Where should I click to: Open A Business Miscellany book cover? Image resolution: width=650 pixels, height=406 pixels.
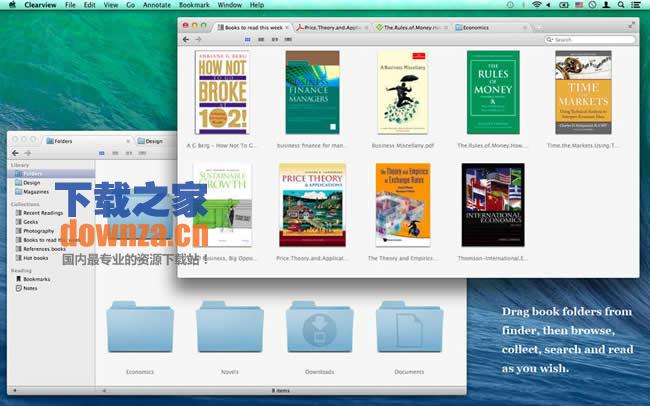click(403, 92)
